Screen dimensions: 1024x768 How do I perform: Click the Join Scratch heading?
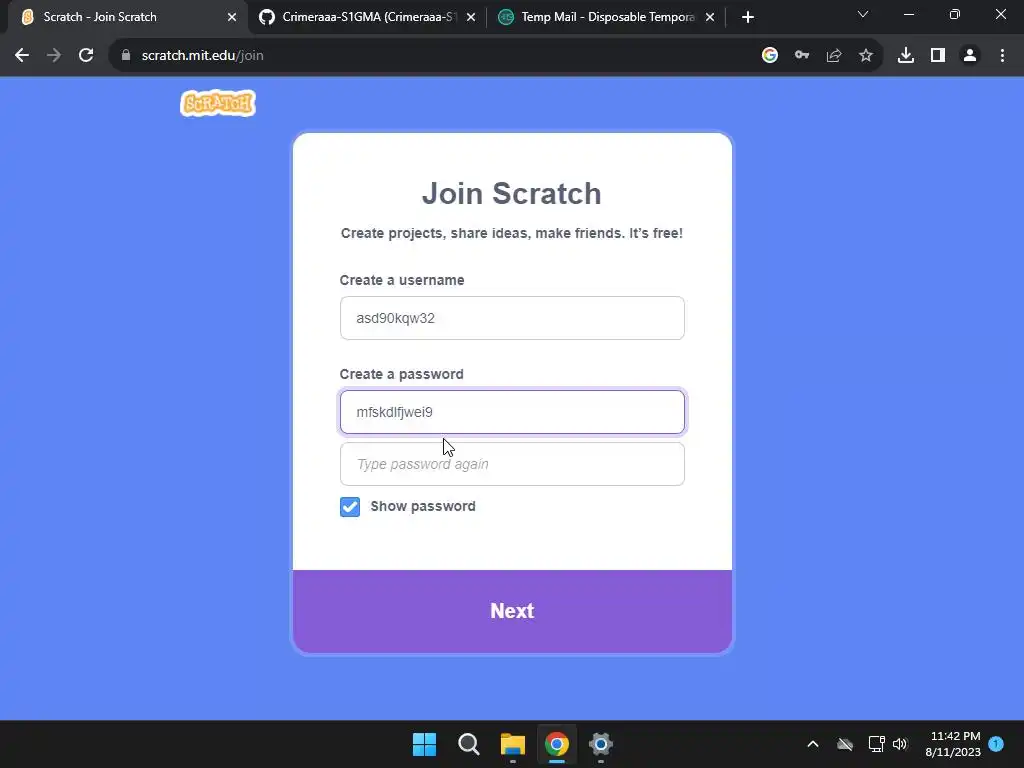(511, 193)
